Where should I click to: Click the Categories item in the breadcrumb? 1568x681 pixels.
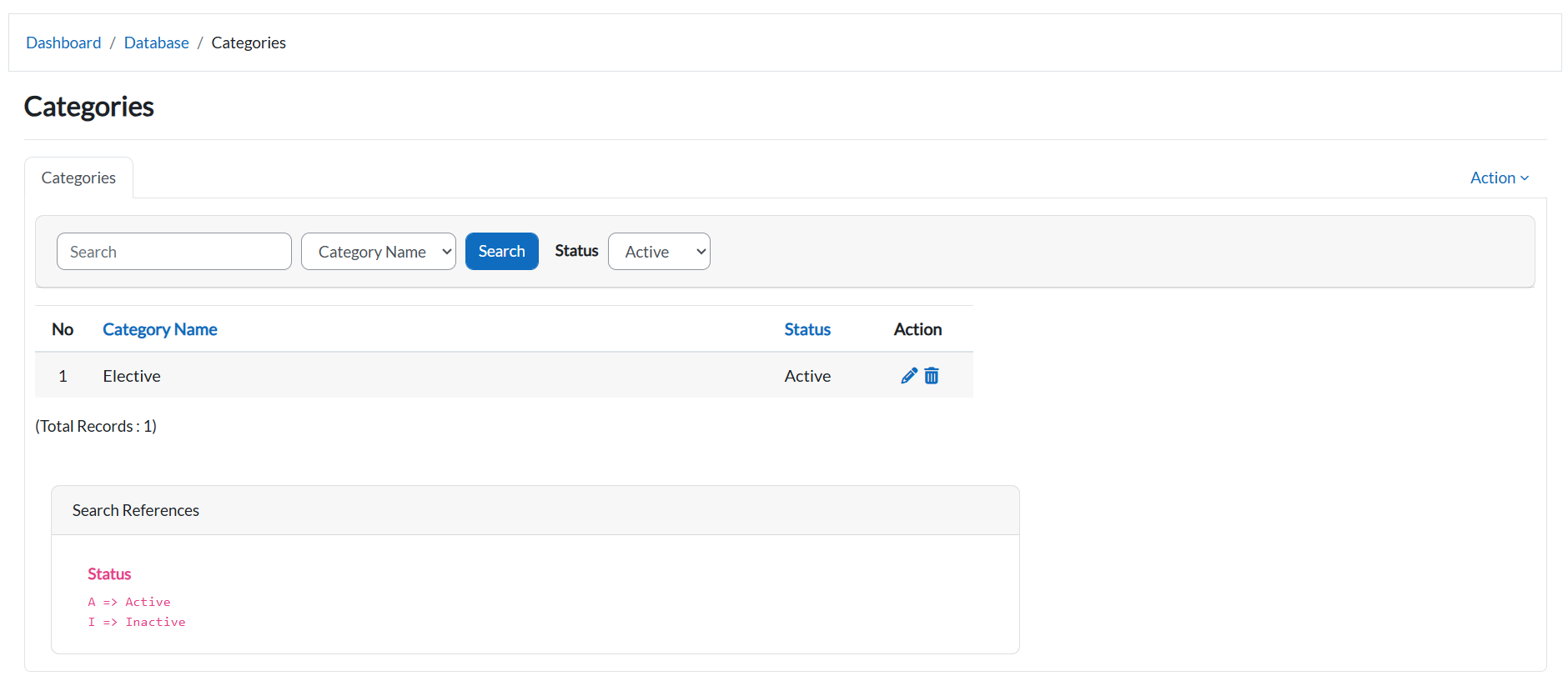pos(248,43)
